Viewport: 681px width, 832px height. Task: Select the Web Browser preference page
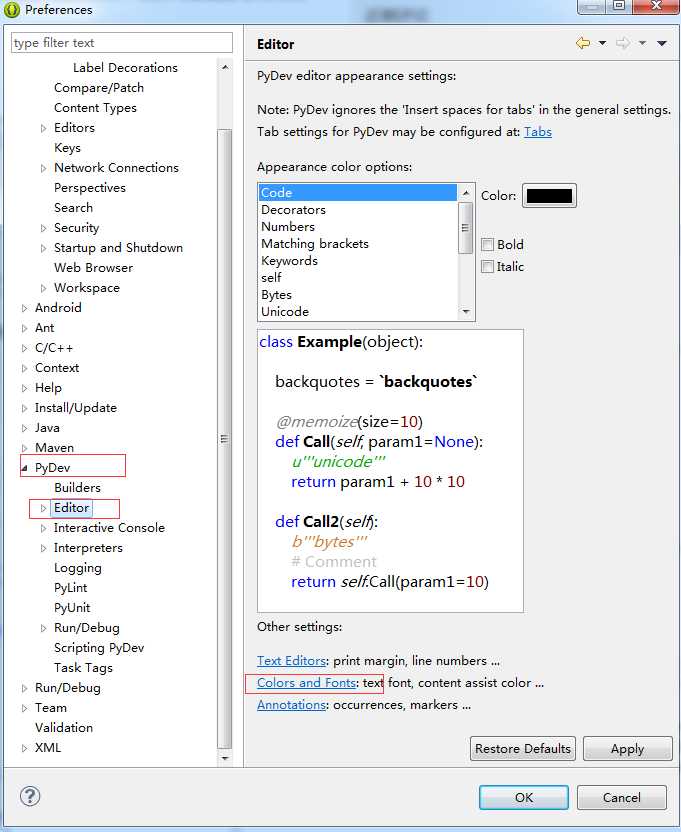coord(93,268)
